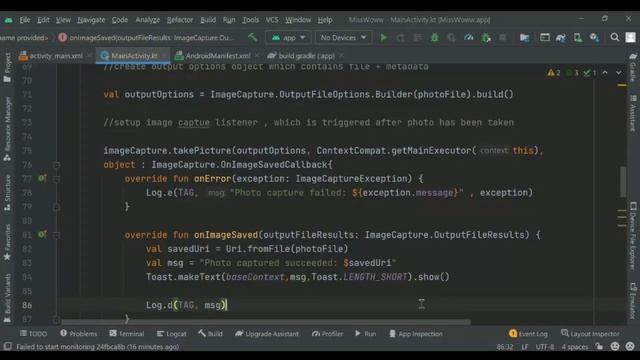Click the weak warnings indicator showing 3

point(572,73)
